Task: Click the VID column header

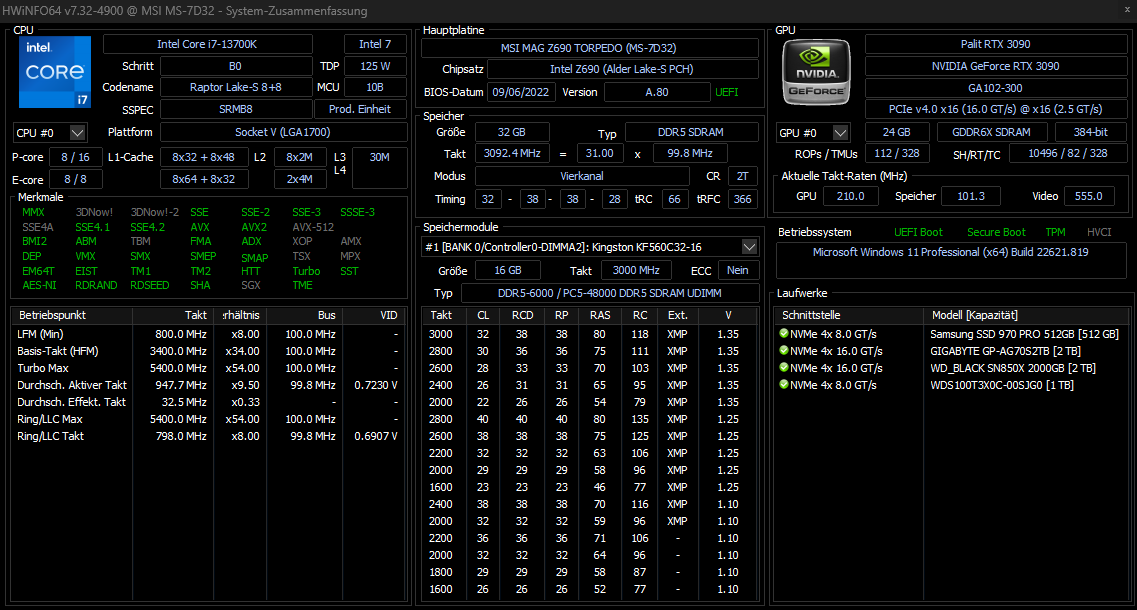Action: (375, 315)
